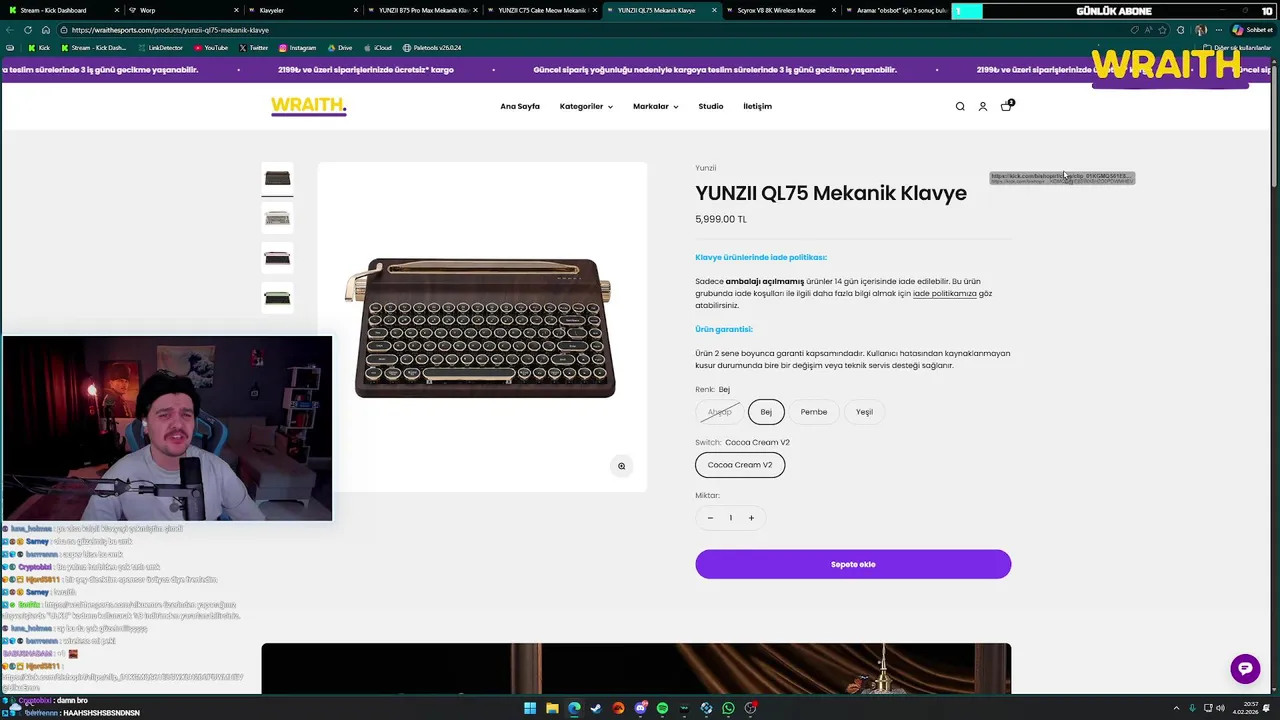Viewport: 1280px width, 720px height.
Task: Click the WRAITH logo in site header
Action: pyautogui.click(x=309, y=106)
